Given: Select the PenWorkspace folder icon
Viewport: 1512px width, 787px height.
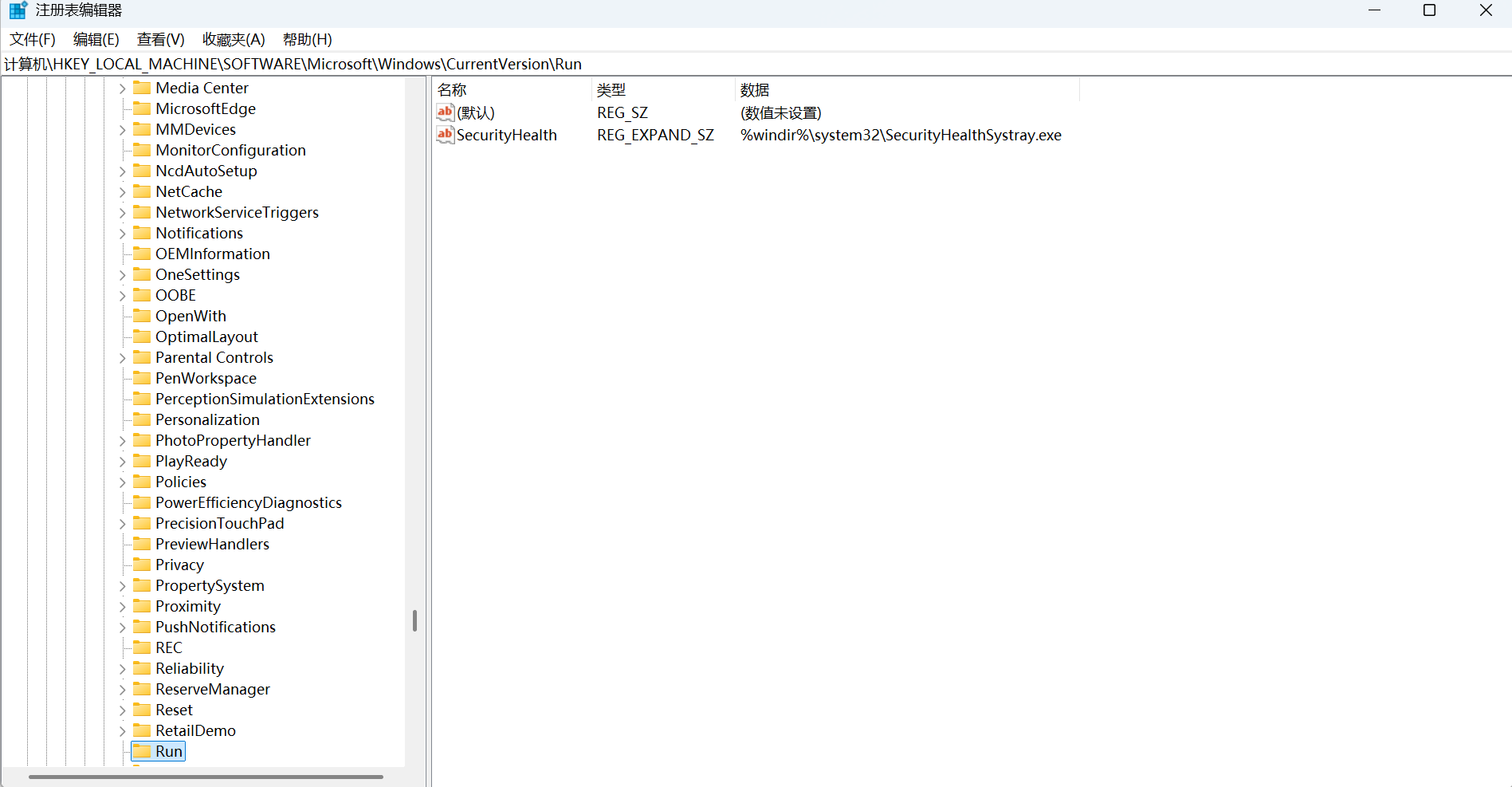Looking at the screenshot, I should pyautogui.click(x=142, y=378).
